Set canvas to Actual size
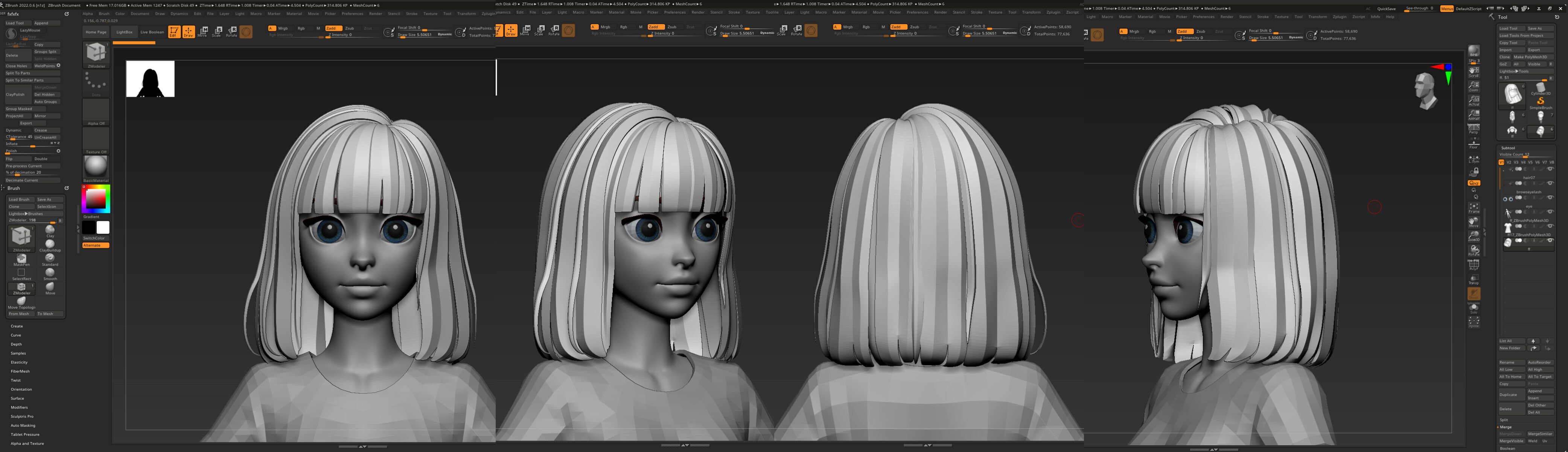Viewport: 1568px width, 452px height. [x=1474, y=100]
